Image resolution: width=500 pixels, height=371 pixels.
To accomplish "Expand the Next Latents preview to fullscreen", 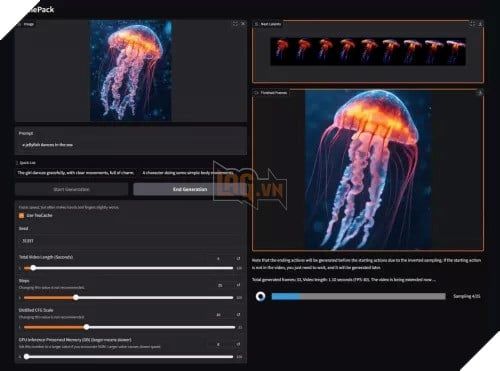I will pyautogui.click(x=472, y=24).
